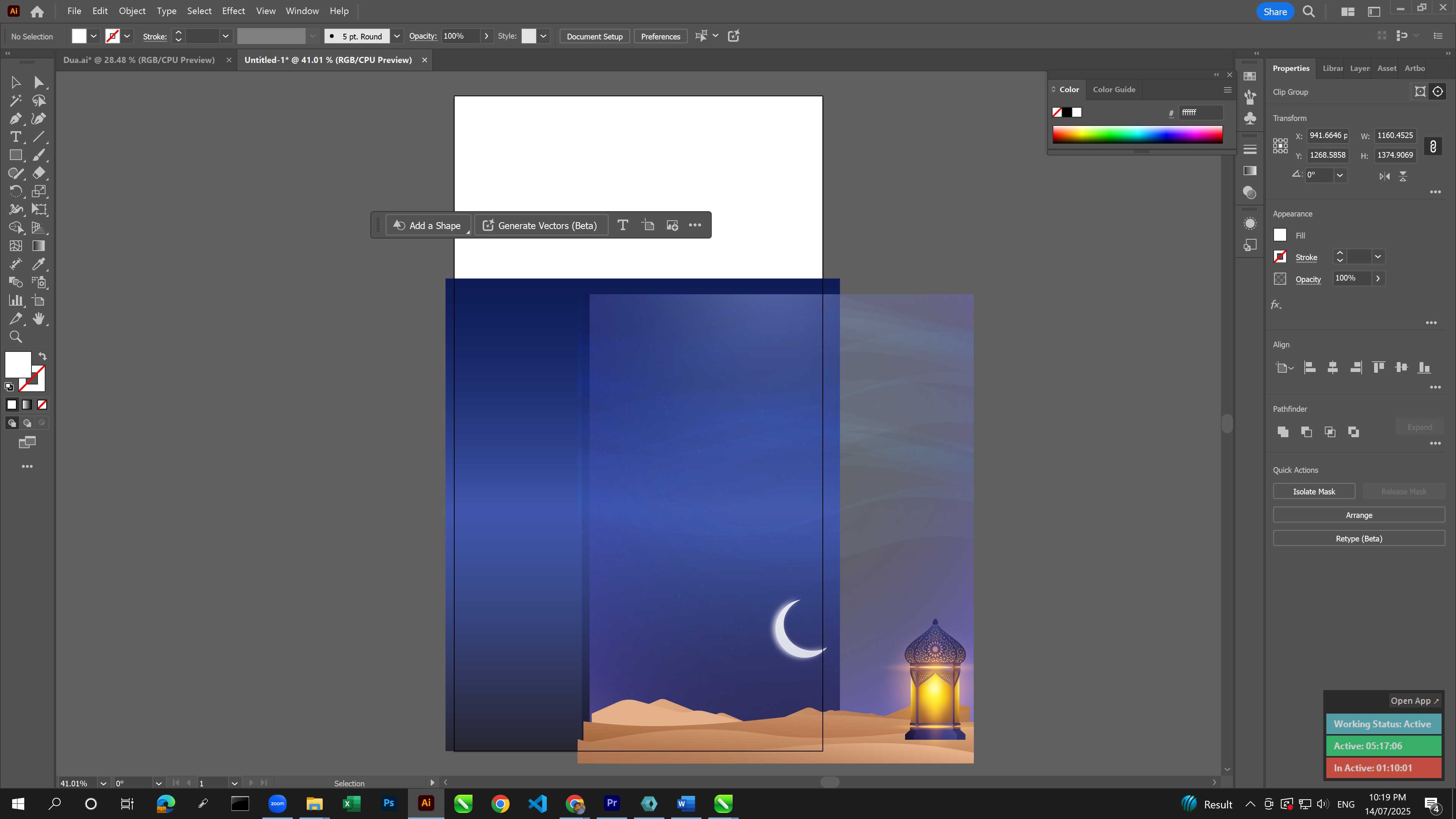The height and width of the screenshot is (819, 1456).
Task: Click the Share button
Action: (x=1274, y=11)
